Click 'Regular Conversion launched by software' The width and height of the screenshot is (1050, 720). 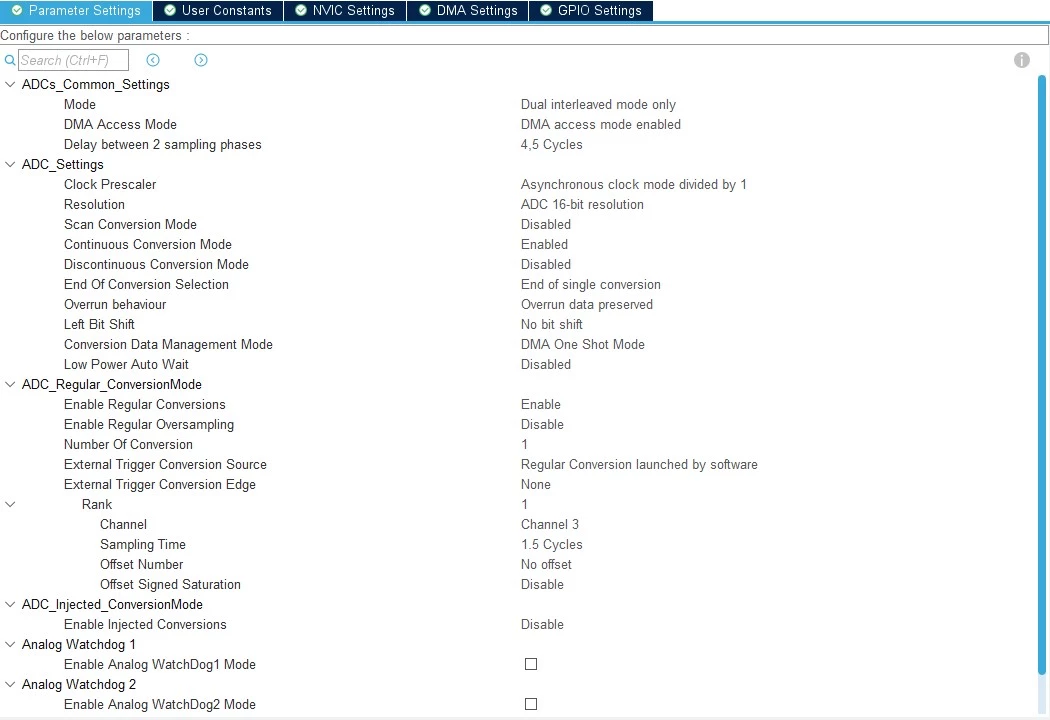pos(639,465)
